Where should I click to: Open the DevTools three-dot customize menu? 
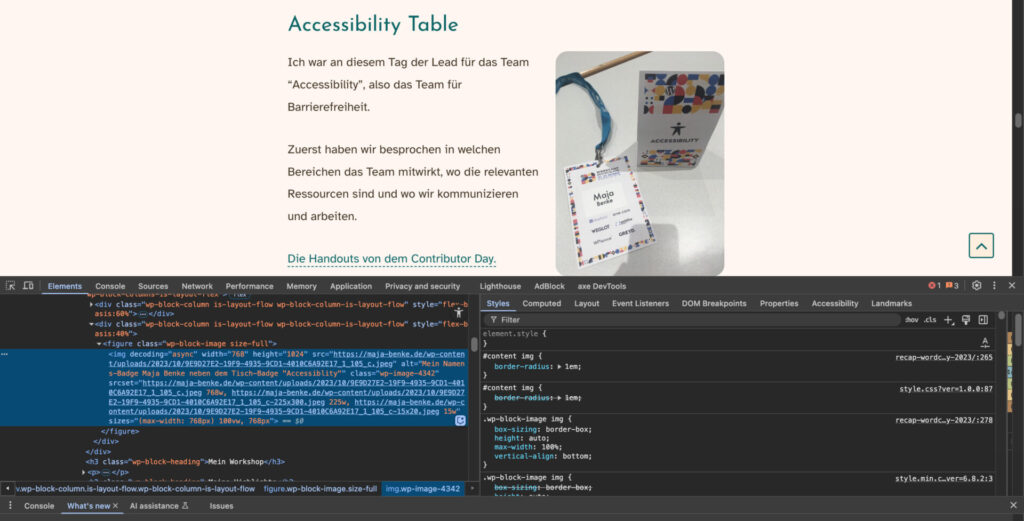pyautogui.click(x=994, y=286)
